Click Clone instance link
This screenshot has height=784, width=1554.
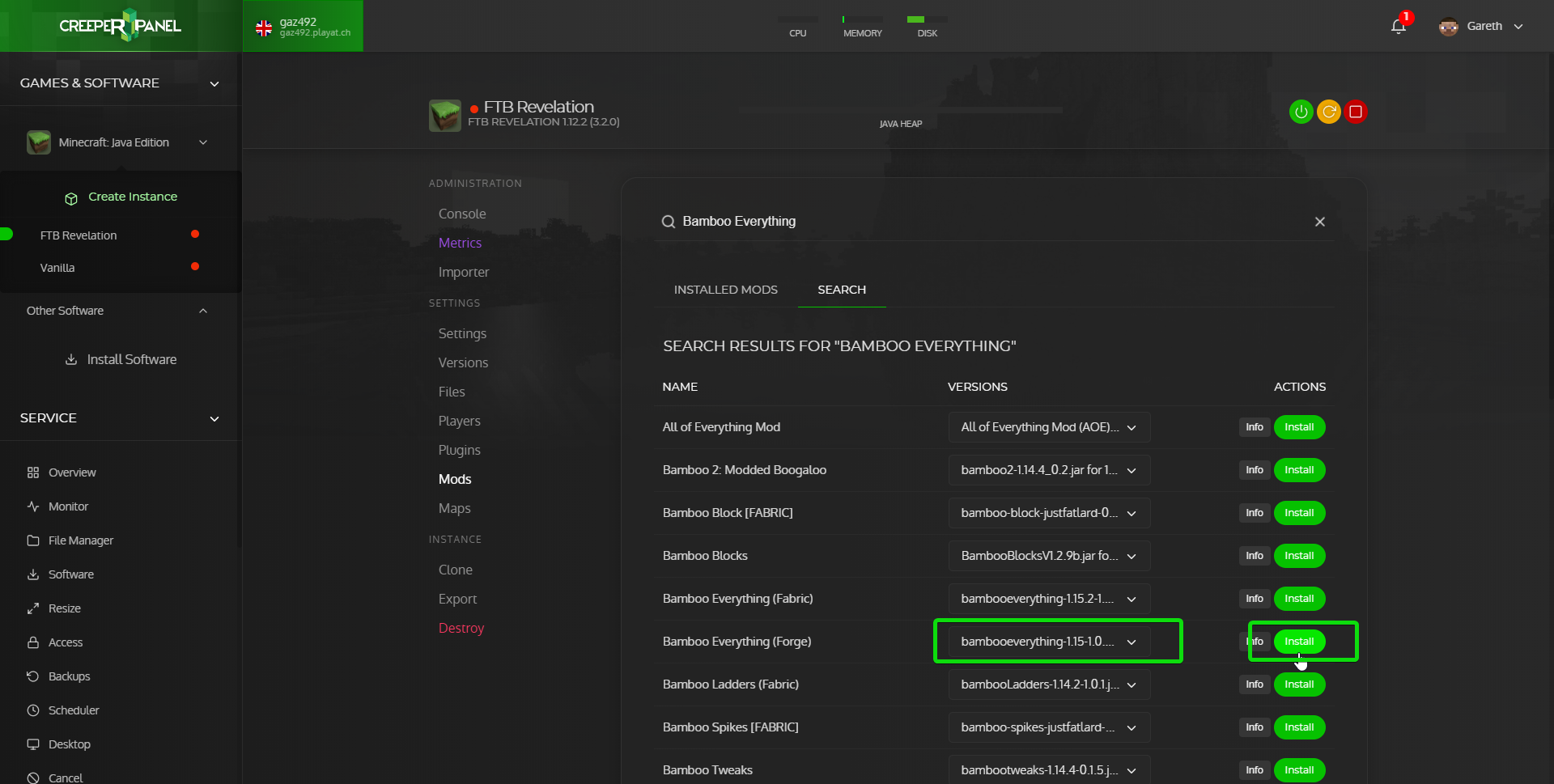pyautogui.click(x=456, y=570)
